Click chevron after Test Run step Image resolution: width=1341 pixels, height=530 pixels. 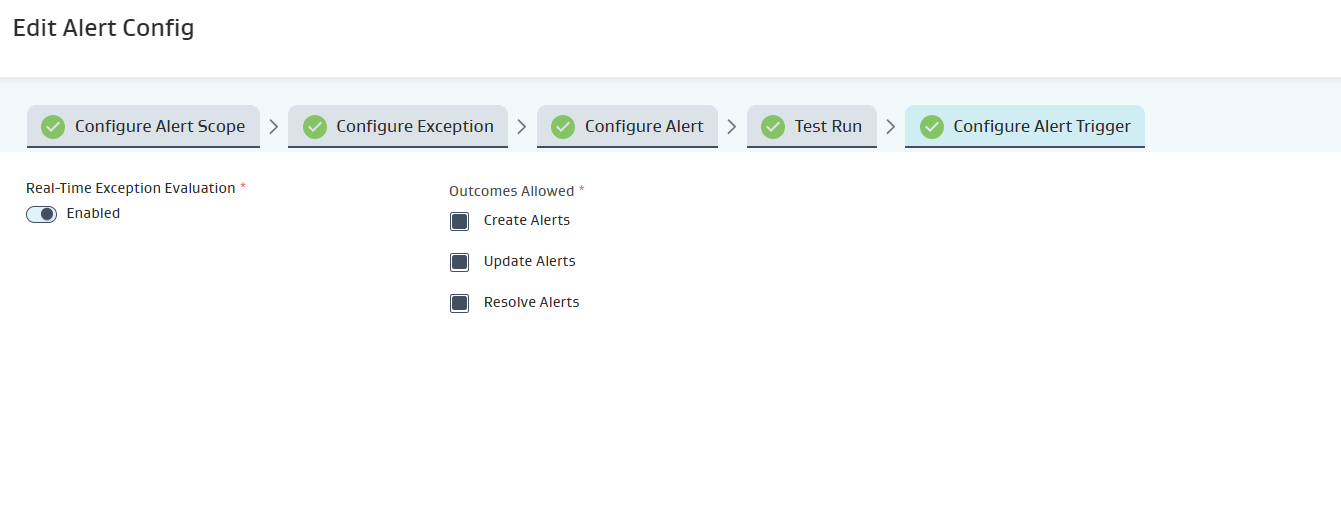point(891,127)
